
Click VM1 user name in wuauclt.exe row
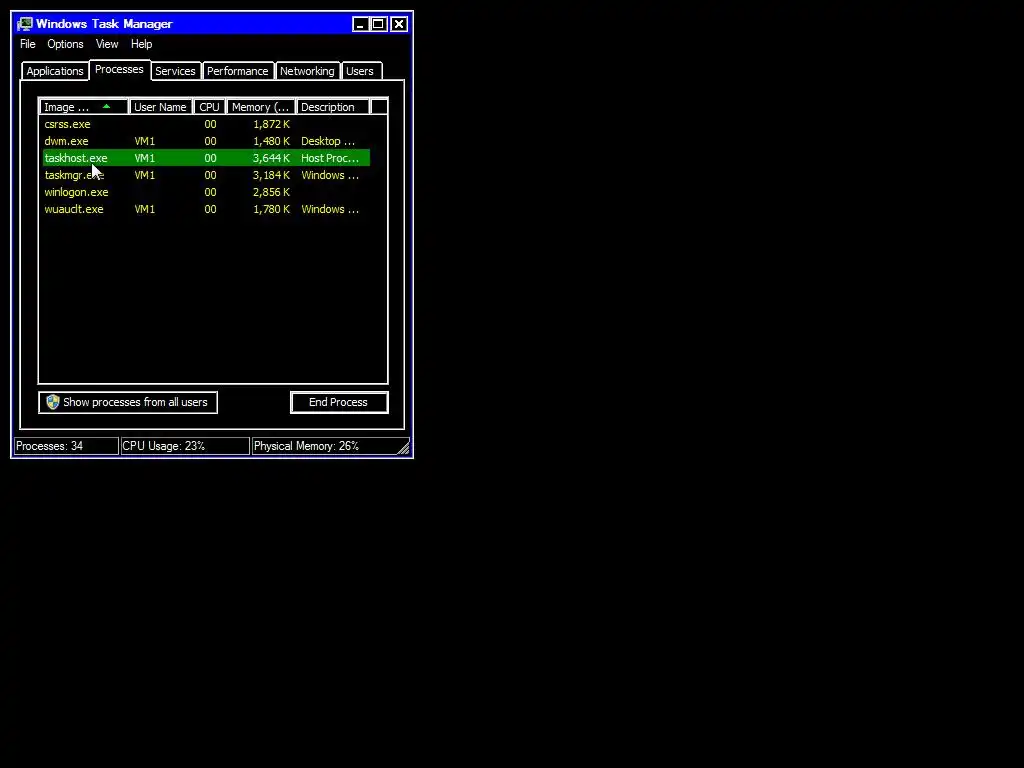pyautogui.click(x=145, y=209)
